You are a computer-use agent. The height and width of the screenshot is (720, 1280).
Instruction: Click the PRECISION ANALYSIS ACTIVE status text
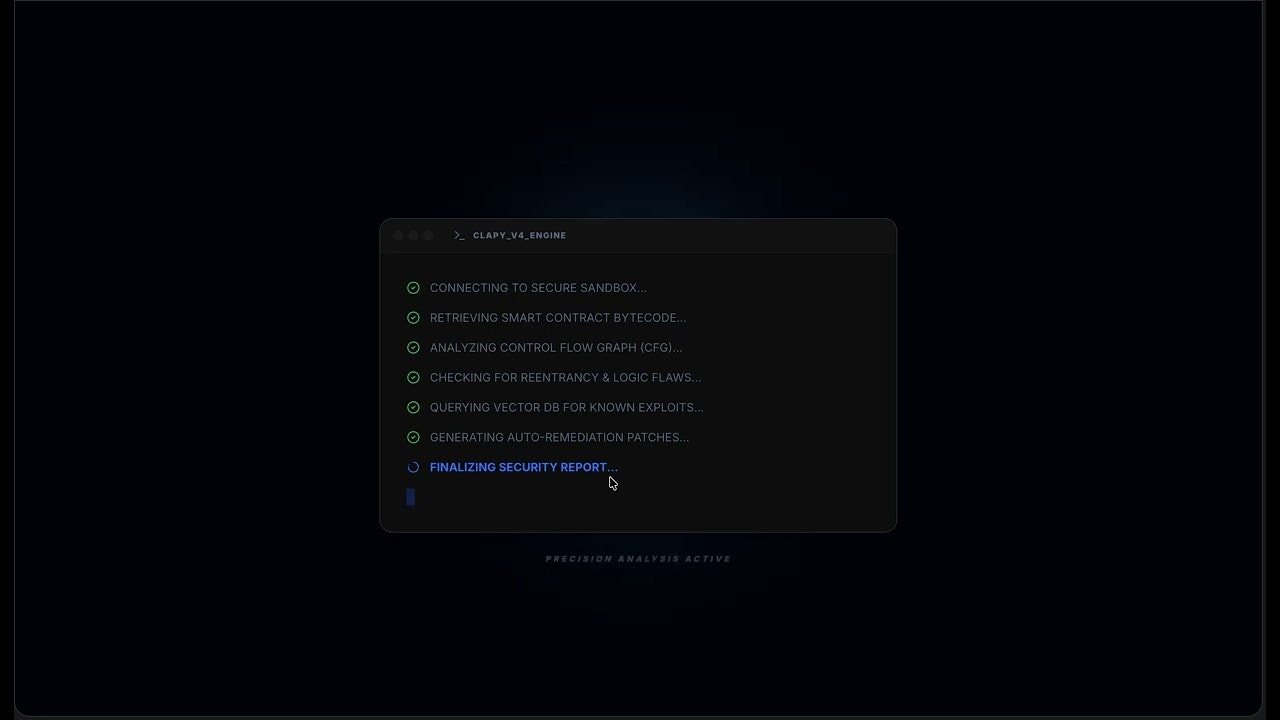tap(638, 558)
